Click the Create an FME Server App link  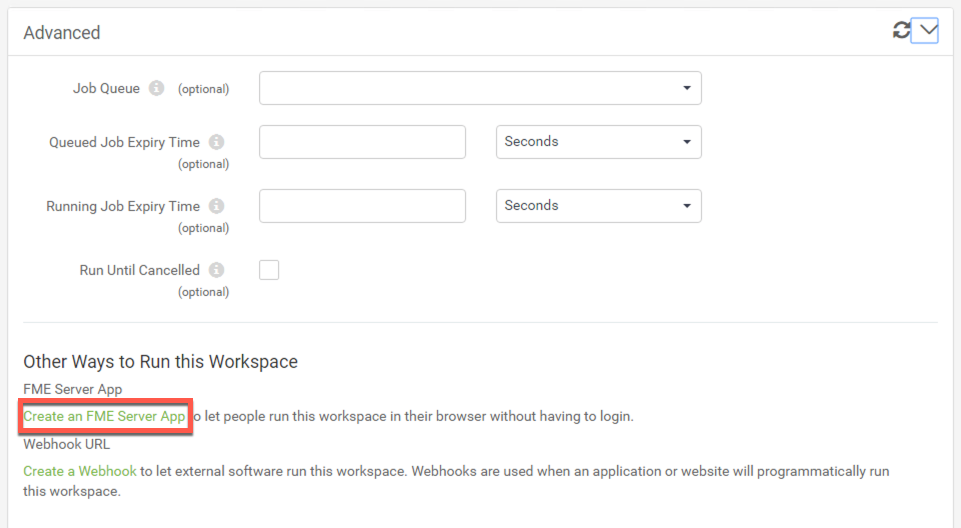[x=104, y=417]
